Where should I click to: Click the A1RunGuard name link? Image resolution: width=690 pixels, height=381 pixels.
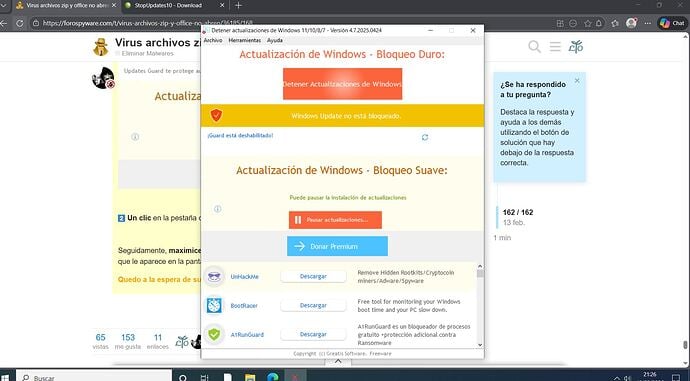[247, 335]
